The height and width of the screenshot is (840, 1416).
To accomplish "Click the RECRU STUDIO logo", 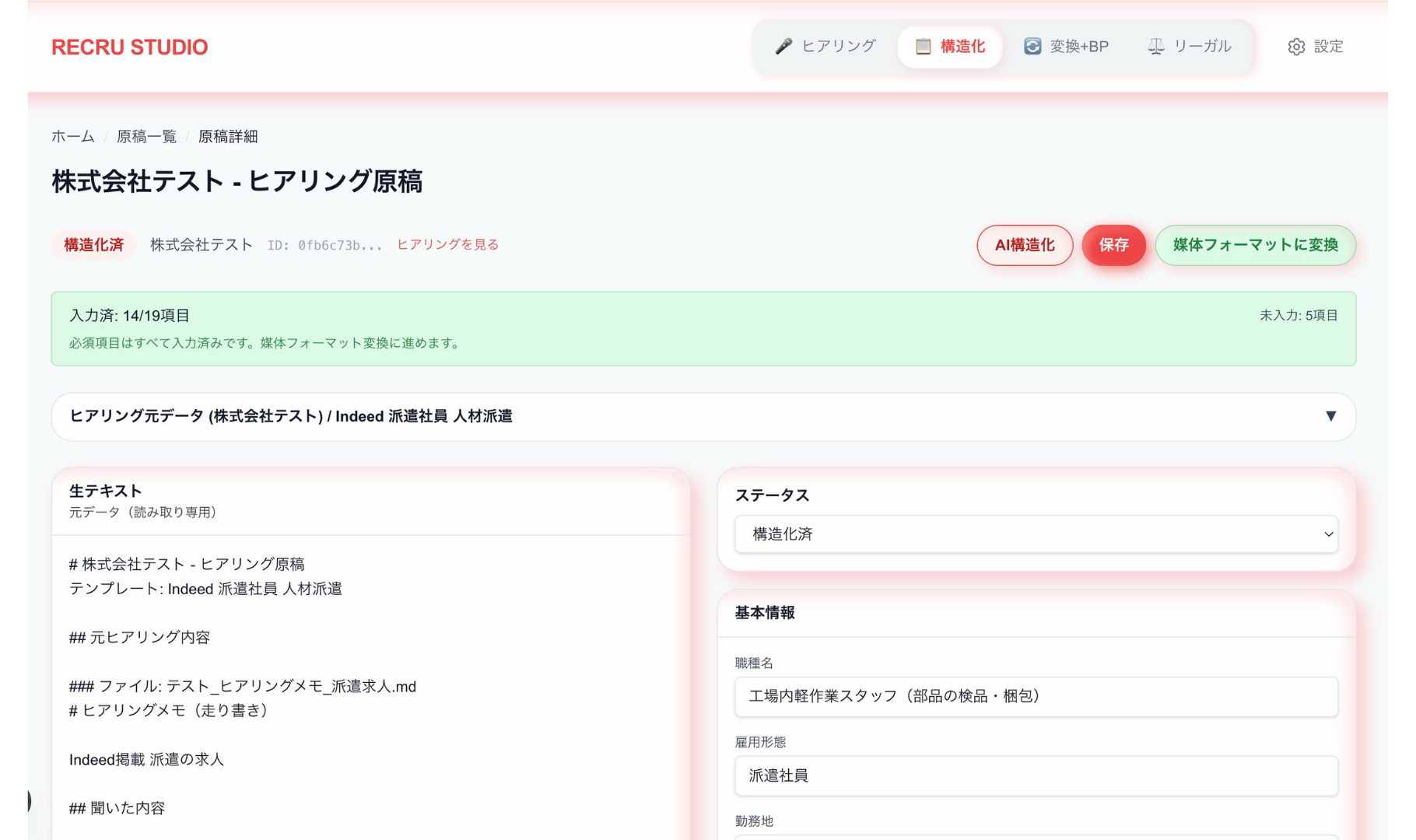I will coord(129,47).
